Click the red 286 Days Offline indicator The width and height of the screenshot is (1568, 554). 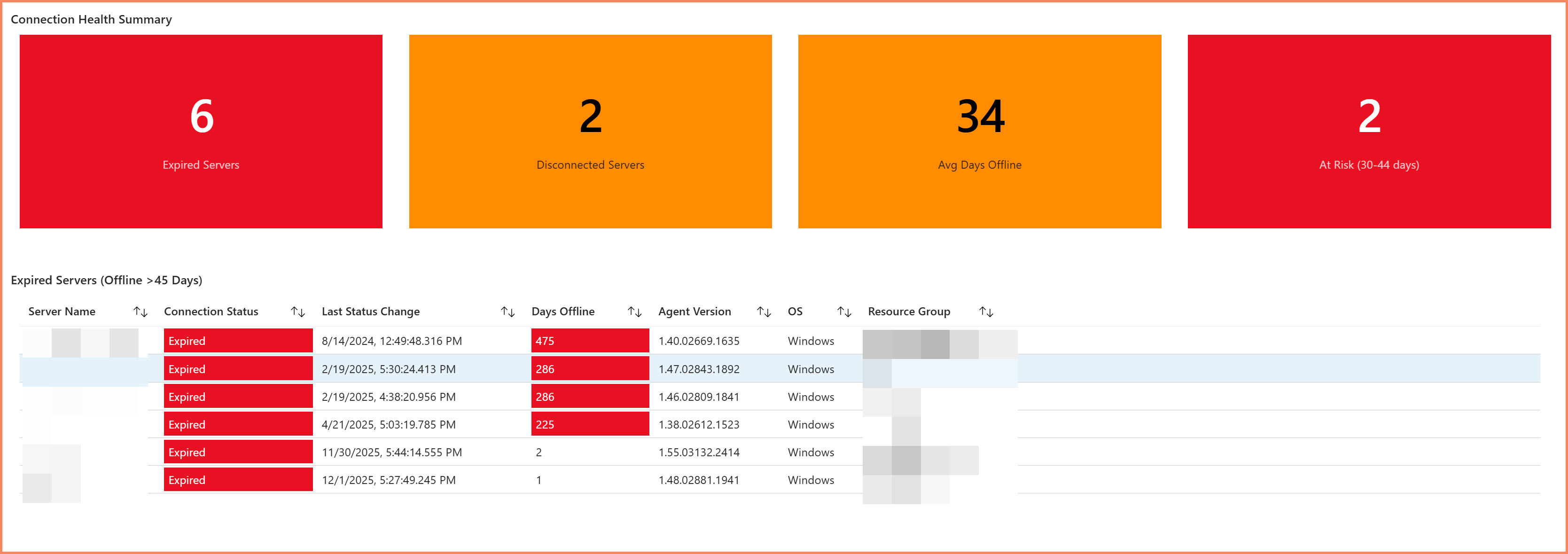point(589,369)
